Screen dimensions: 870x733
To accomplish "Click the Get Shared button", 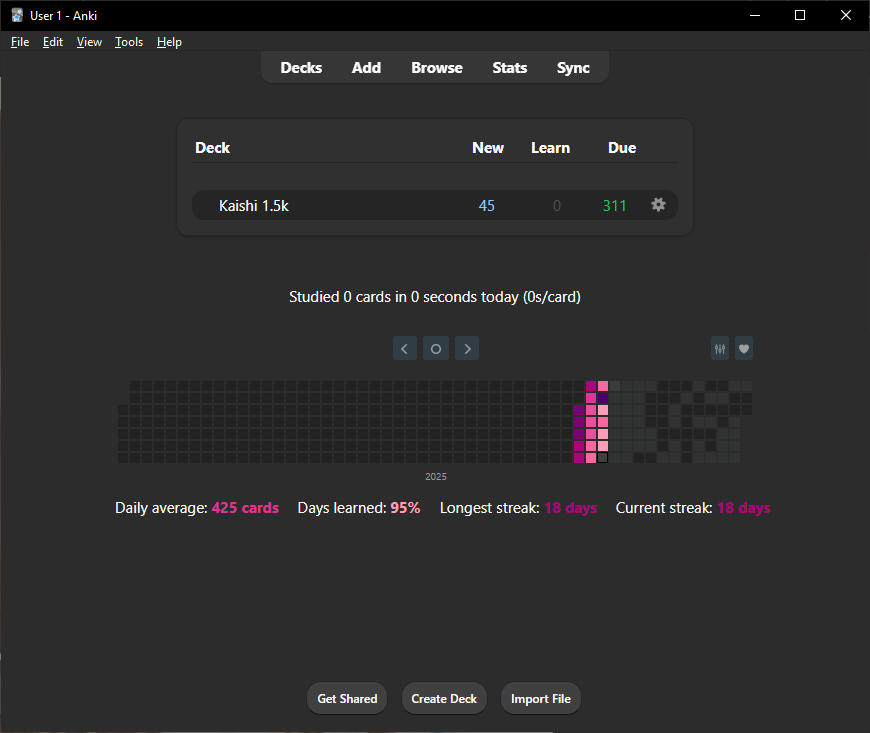I will click(x=347, y=699).
